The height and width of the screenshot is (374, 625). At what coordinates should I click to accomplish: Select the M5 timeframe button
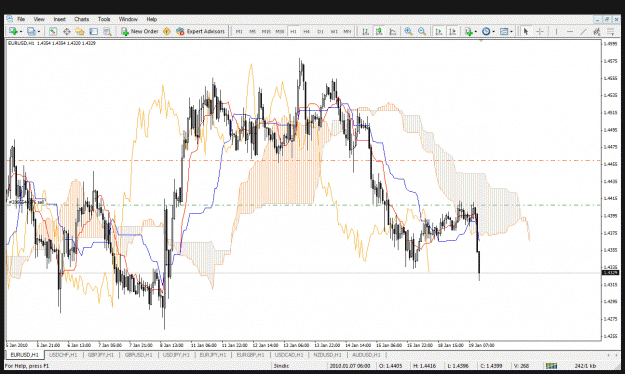(252, 31)
